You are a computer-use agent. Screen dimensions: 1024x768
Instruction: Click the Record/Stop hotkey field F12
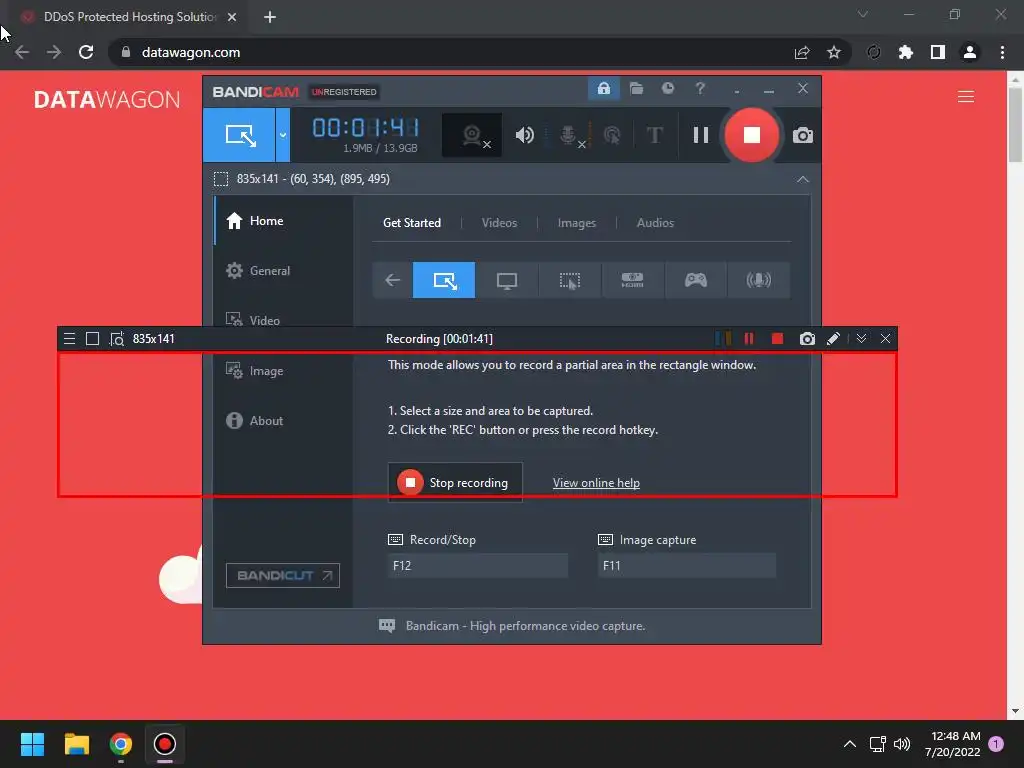point(478,566)
